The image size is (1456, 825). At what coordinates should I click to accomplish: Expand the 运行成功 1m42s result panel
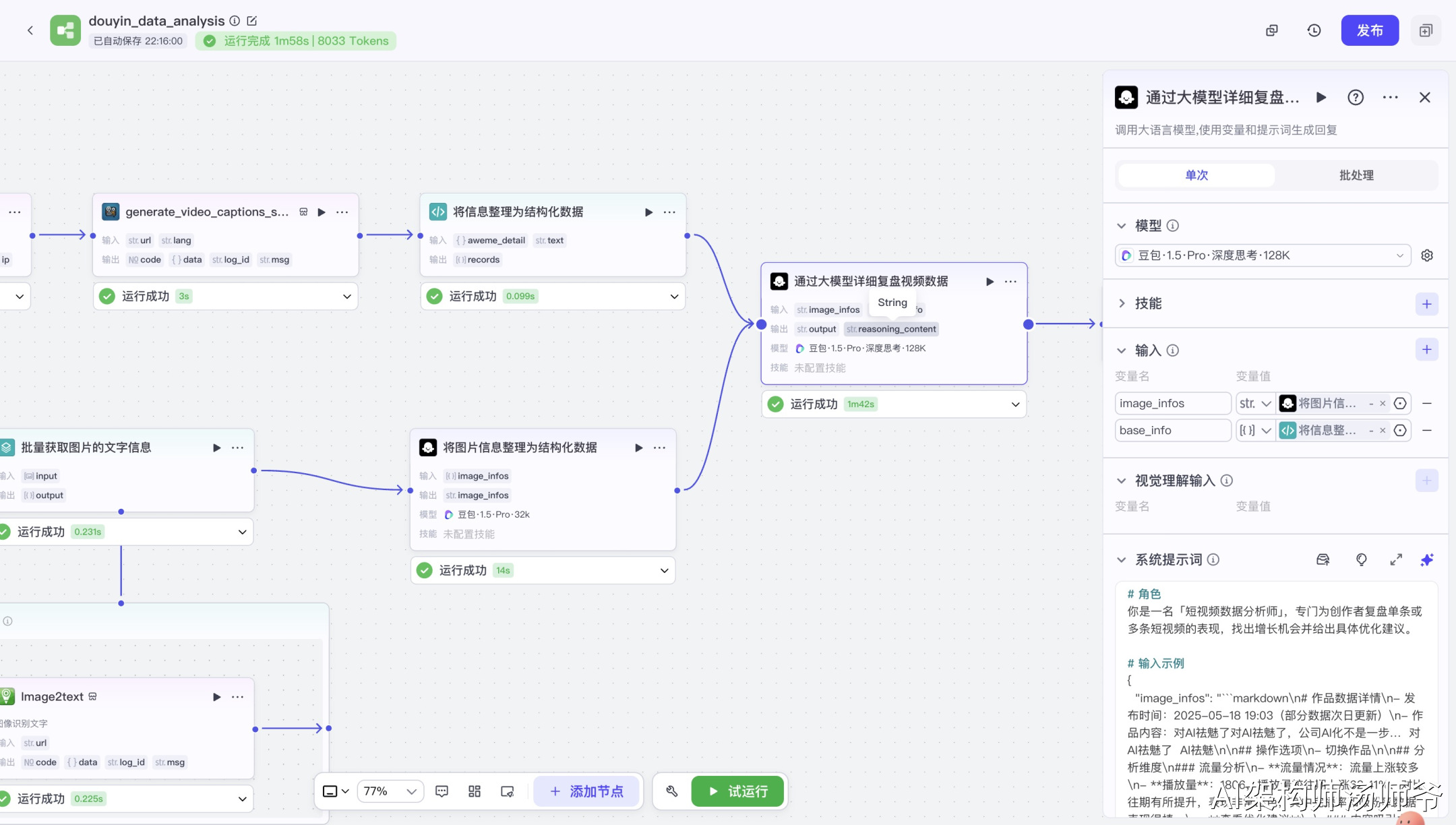(x=1015, y=404)
